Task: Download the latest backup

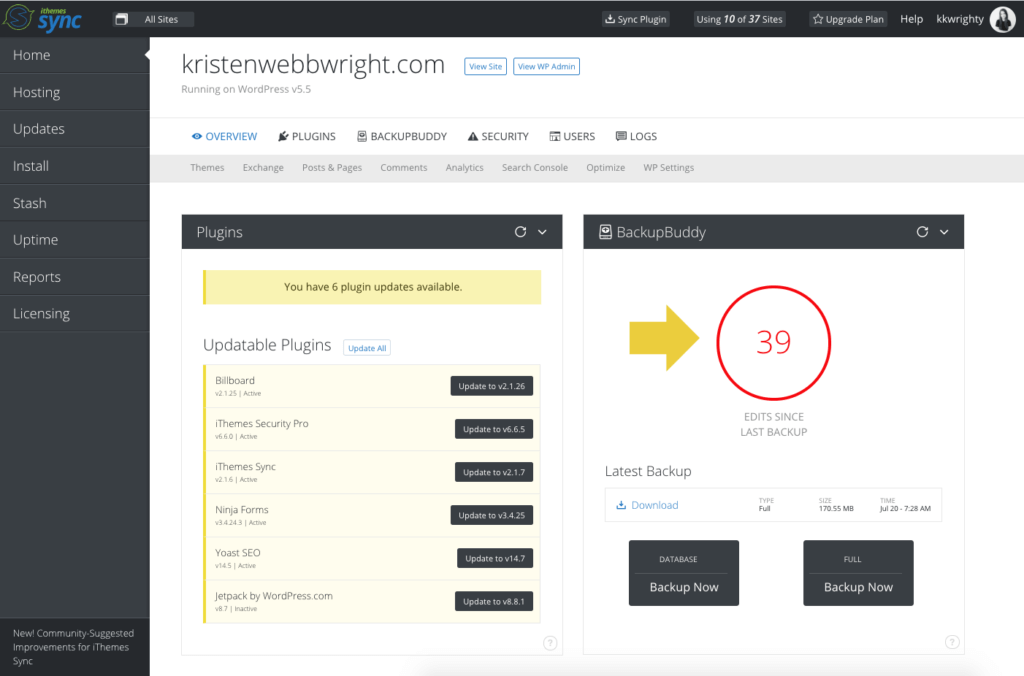Action: 647,505
